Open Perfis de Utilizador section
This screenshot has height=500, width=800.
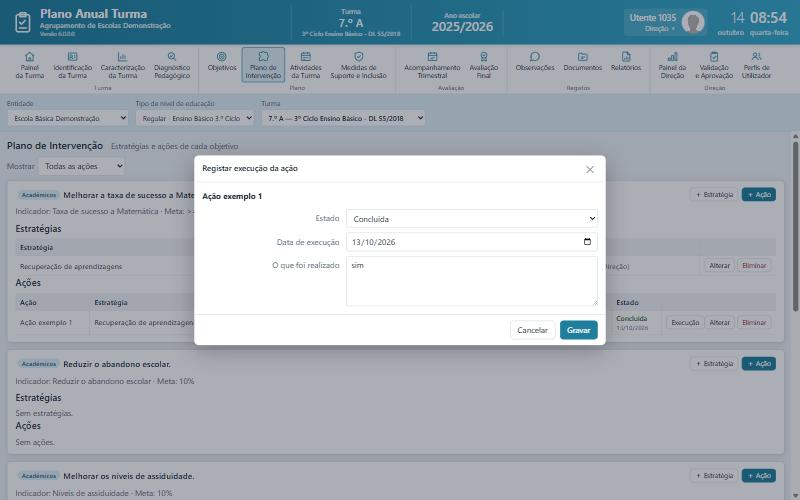[756, 65]
